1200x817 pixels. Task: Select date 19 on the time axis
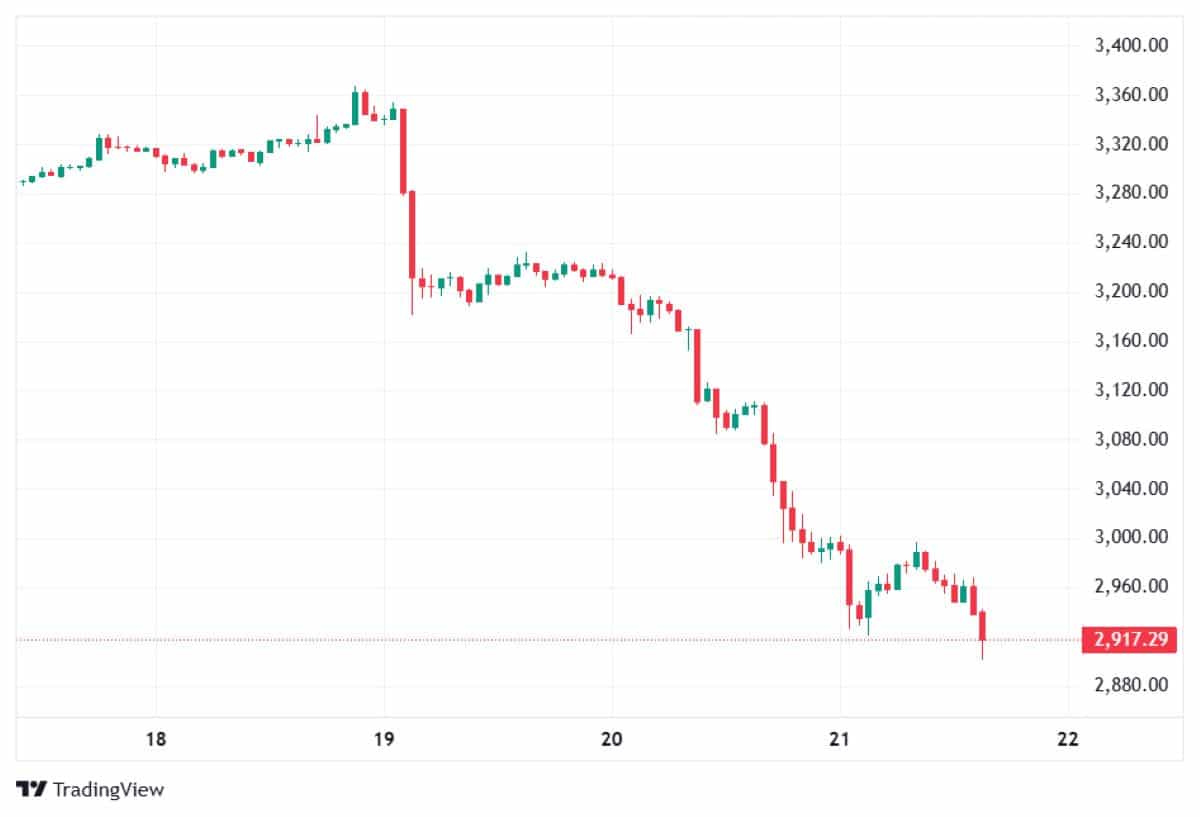[383, 739]
